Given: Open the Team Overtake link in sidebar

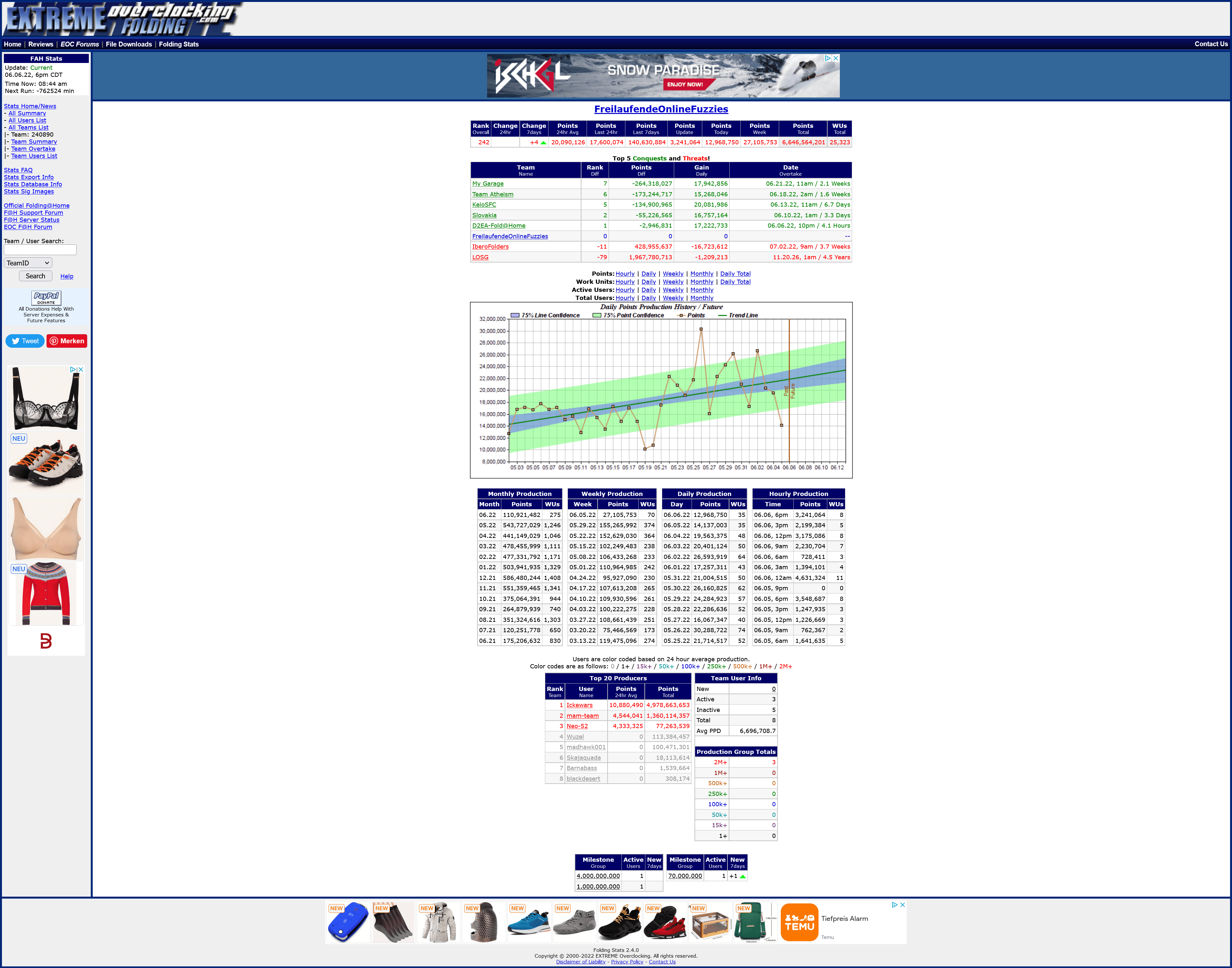Looking at the screenshot, I should [33, 149].
